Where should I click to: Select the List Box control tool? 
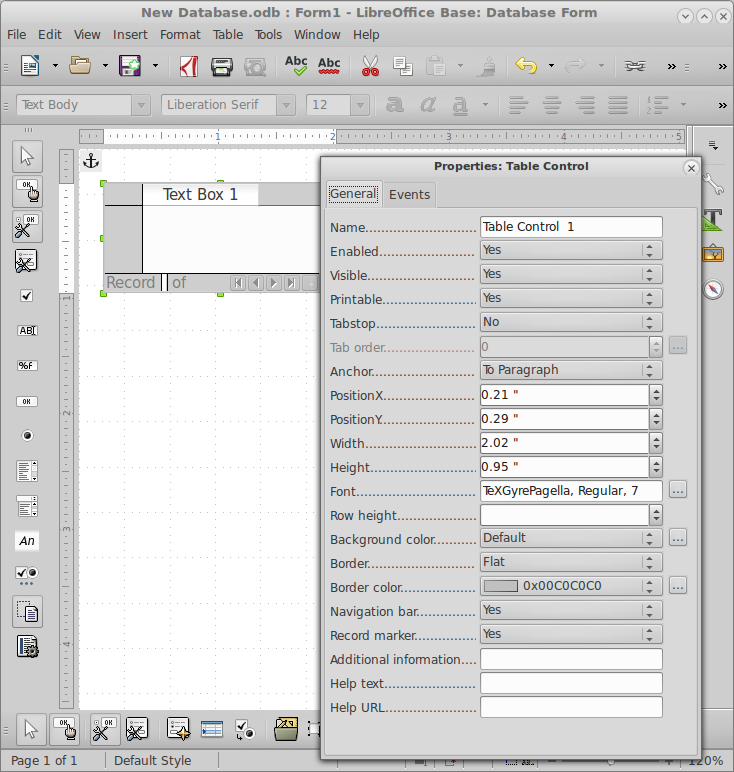pyautogui.click(x=27, y=470)
